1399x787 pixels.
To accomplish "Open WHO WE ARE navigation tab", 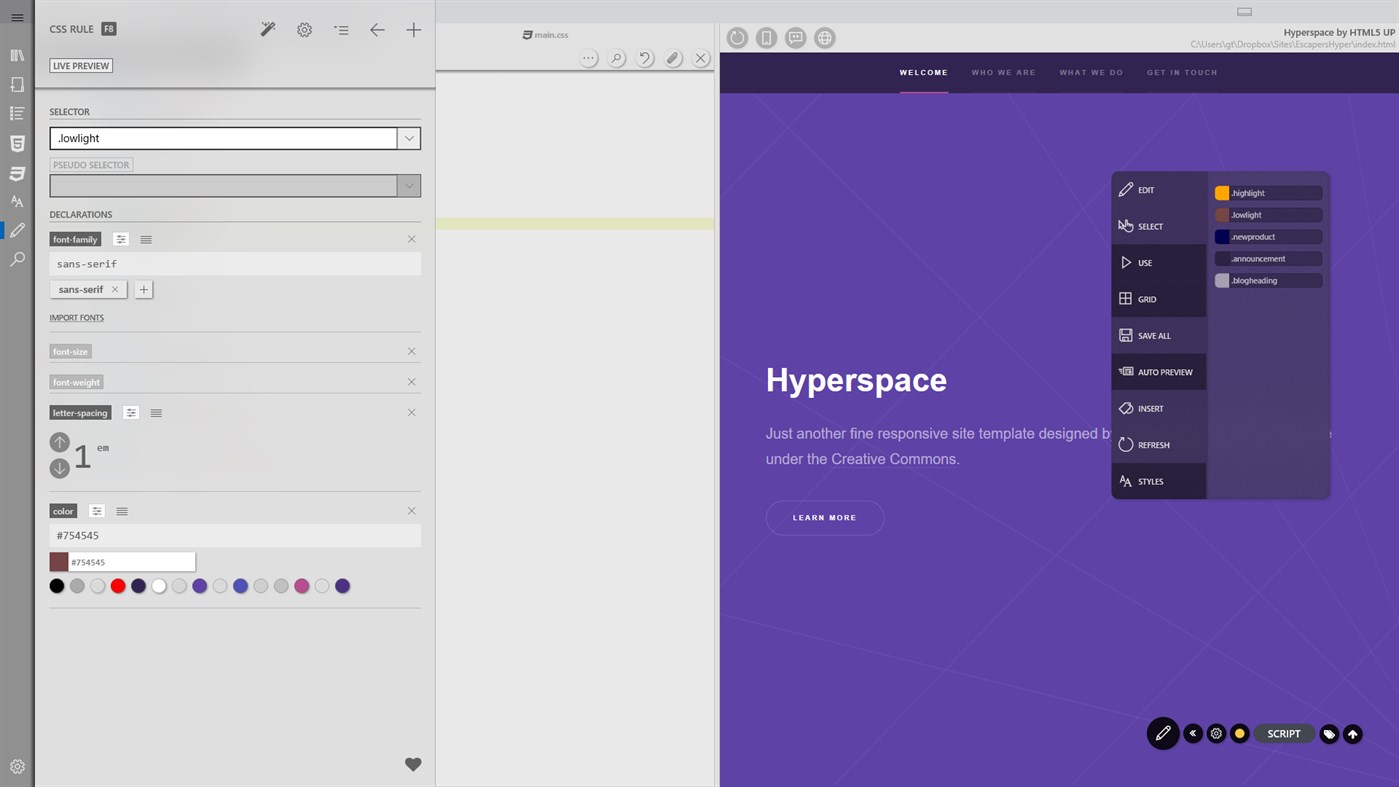I will [x=1003, y=72].
